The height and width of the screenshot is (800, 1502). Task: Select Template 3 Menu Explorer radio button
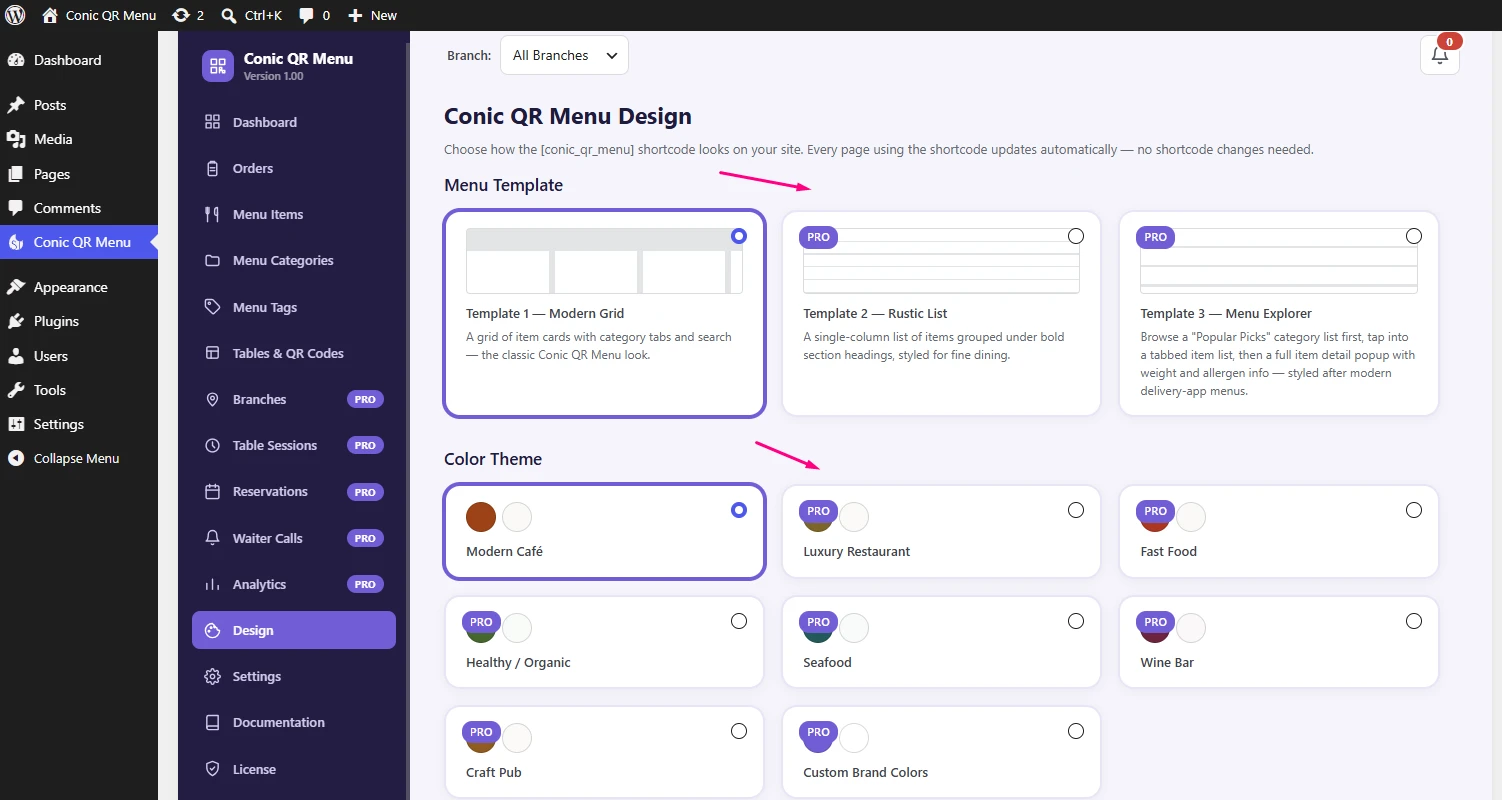click(x=1414, y=236)
